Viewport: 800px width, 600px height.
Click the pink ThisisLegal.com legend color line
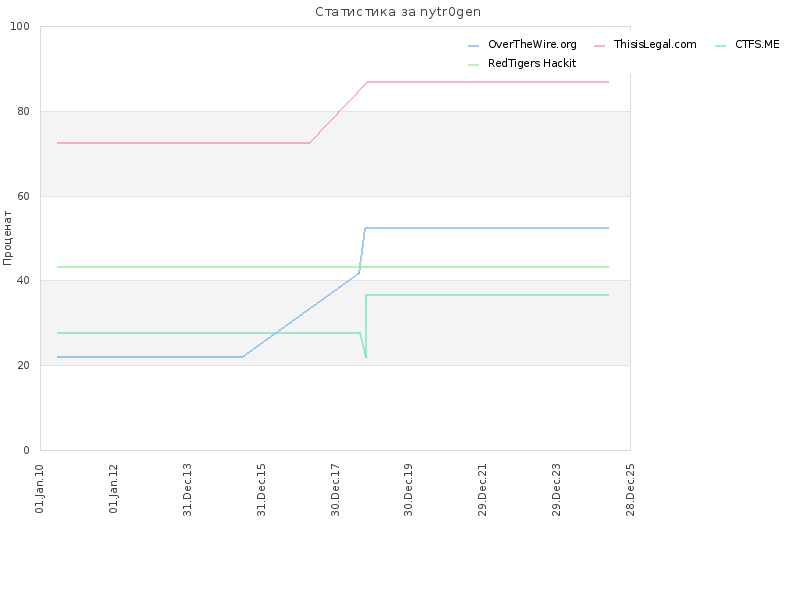(599, 46)
